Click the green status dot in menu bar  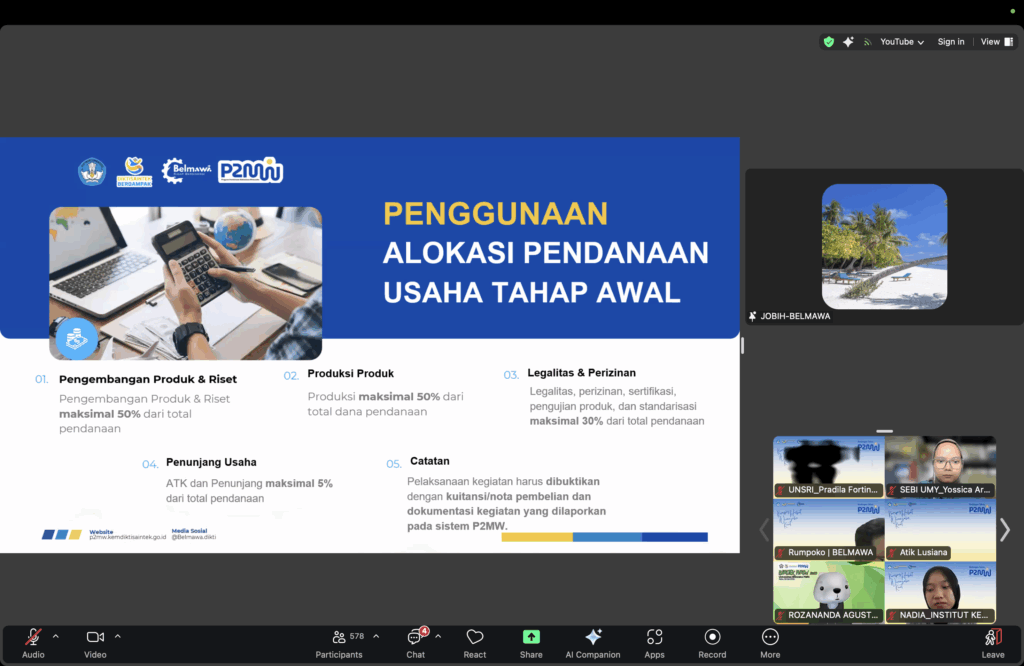coord(1013,11)
